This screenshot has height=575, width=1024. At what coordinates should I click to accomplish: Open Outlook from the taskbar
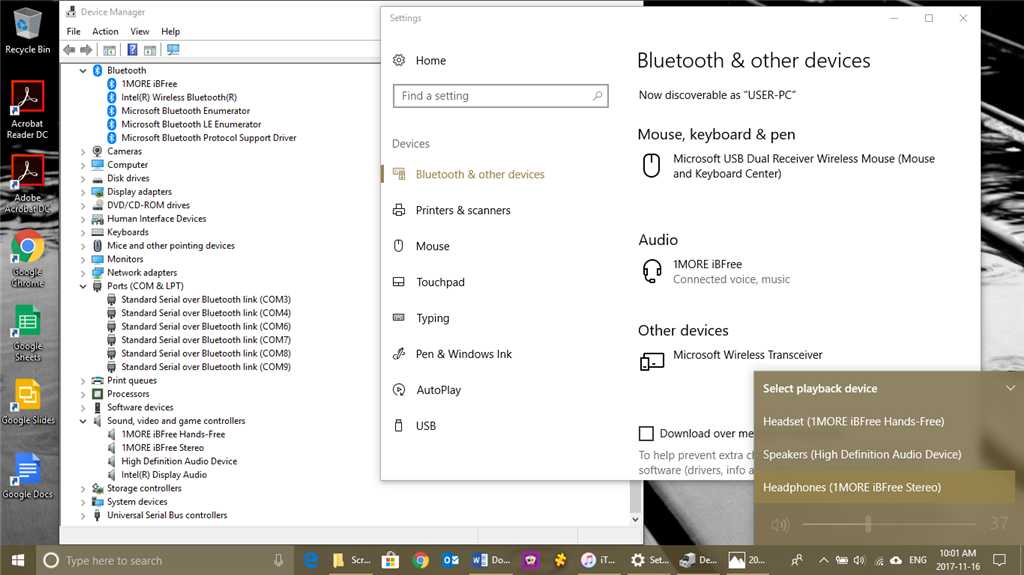point(451,560)
